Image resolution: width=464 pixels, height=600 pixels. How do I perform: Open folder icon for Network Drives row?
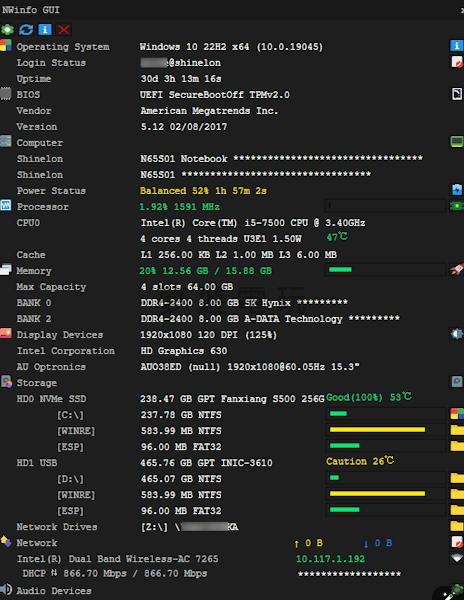click(457, 526)
